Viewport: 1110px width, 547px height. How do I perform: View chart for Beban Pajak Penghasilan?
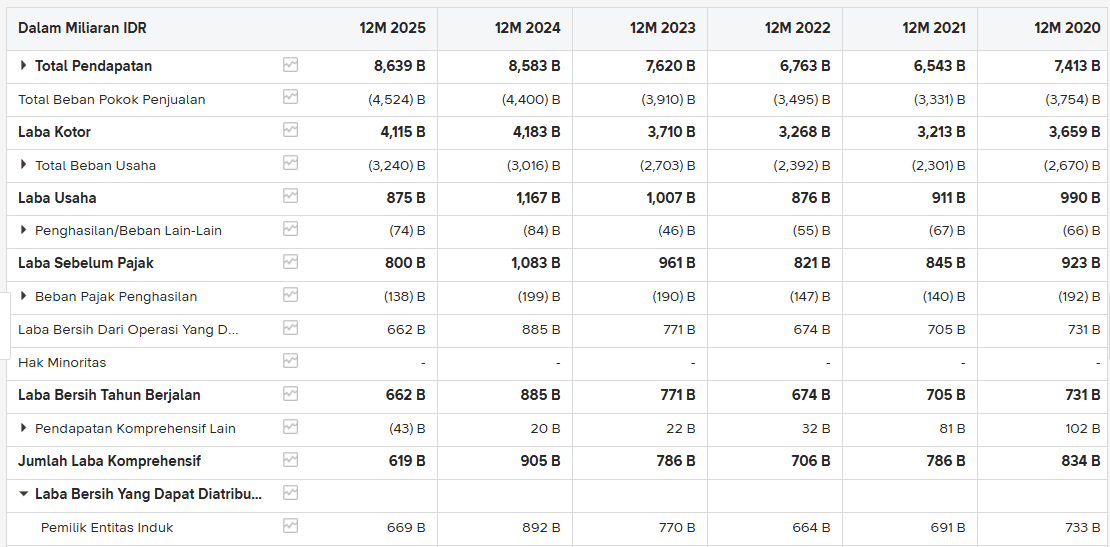pos(290,295)
